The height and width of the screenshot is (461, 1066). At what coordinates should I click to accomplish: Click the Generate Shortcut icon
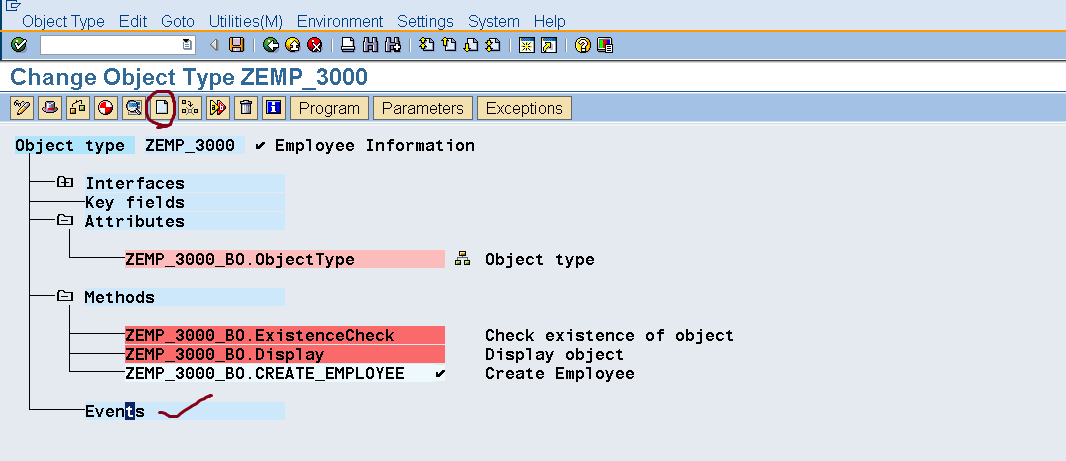tap(549, 46)
